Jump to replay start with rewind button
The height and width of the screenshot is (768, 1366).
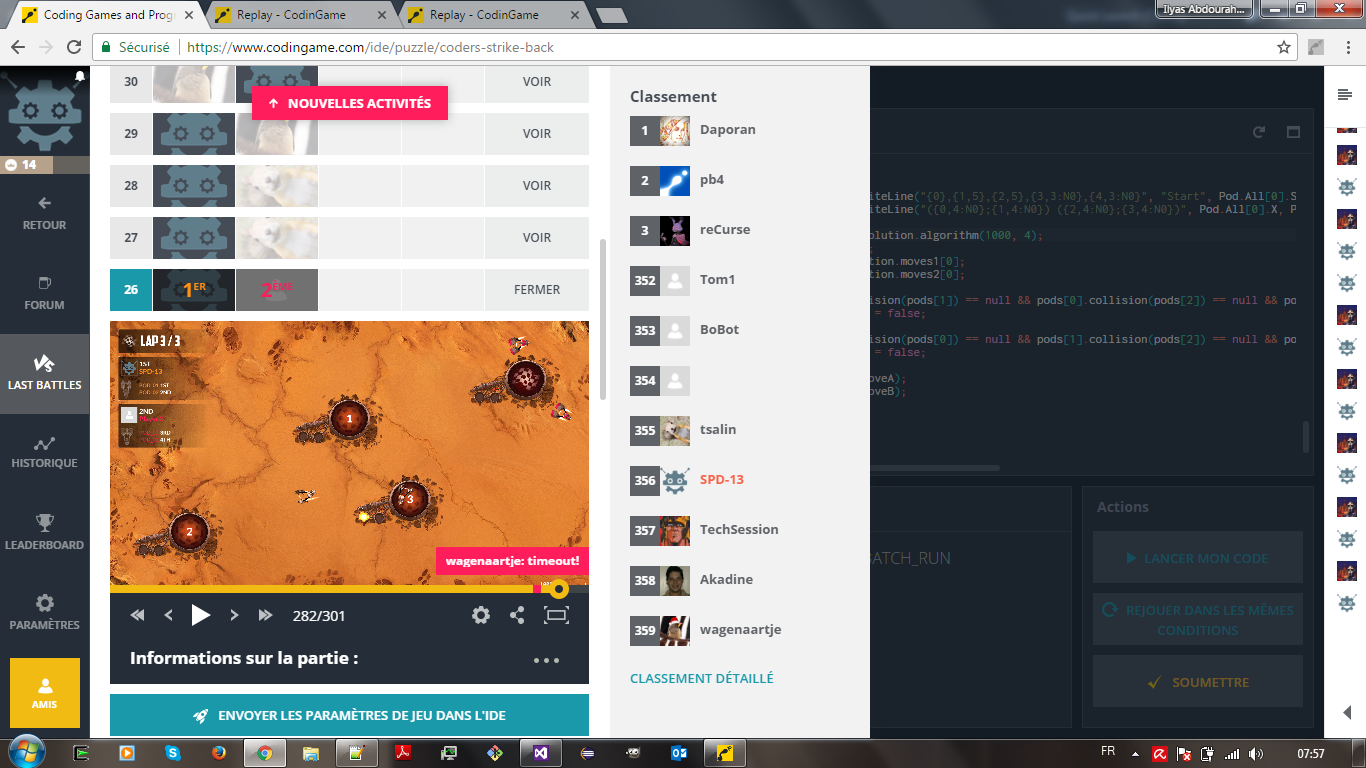pos(138,615)
